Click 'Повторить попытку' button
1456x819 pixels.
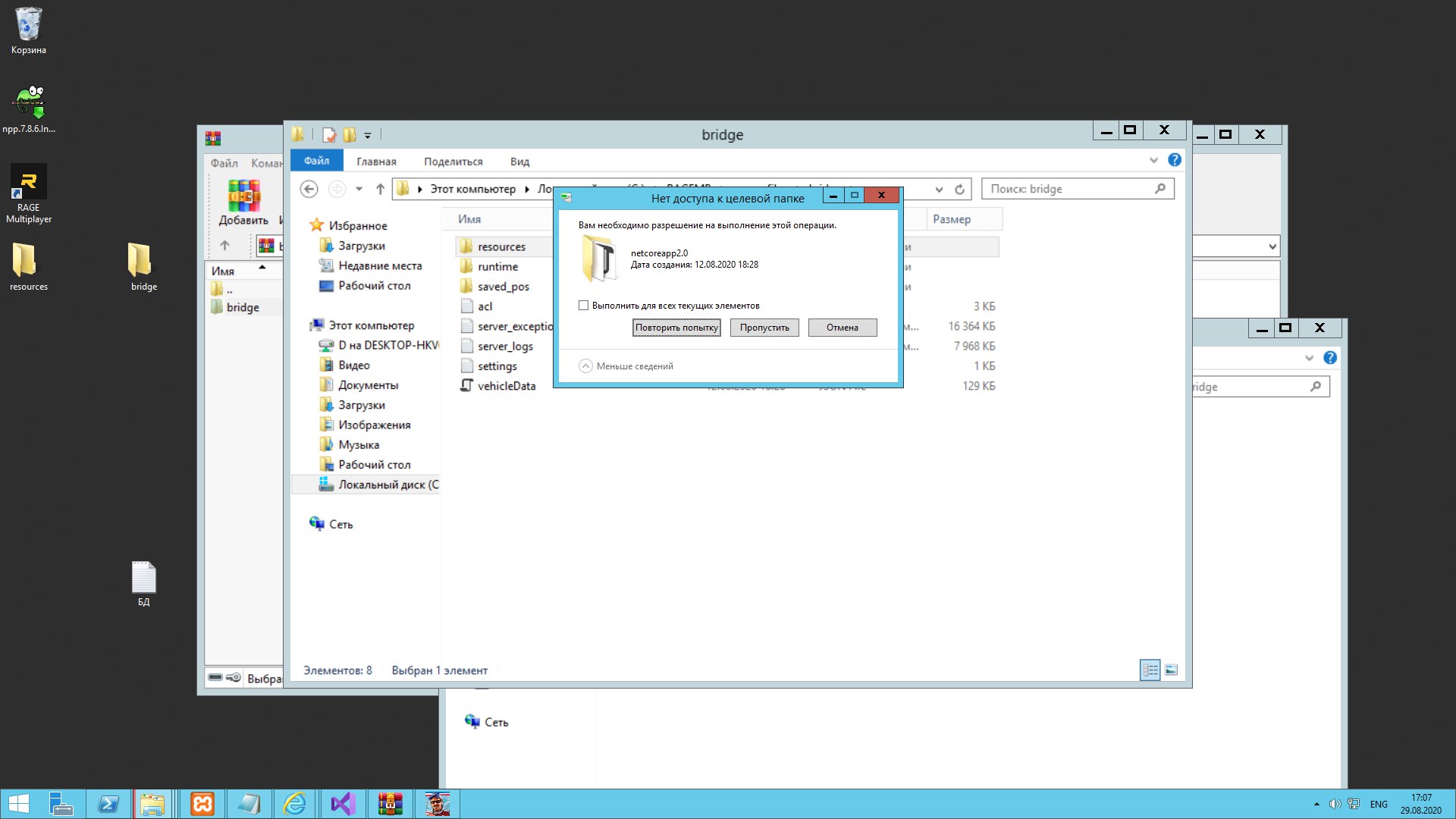[676, 328]
